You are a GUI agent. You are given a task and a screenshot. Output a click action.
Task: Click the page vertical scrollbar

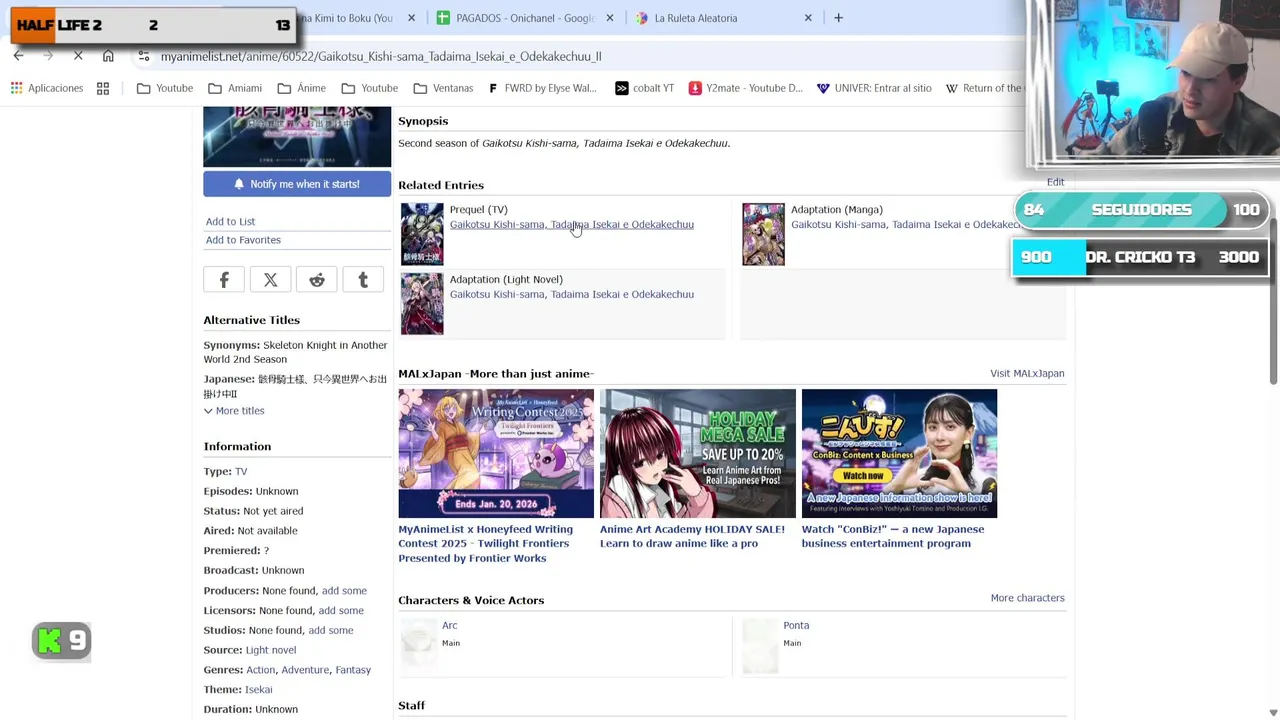coord(1273,300)
